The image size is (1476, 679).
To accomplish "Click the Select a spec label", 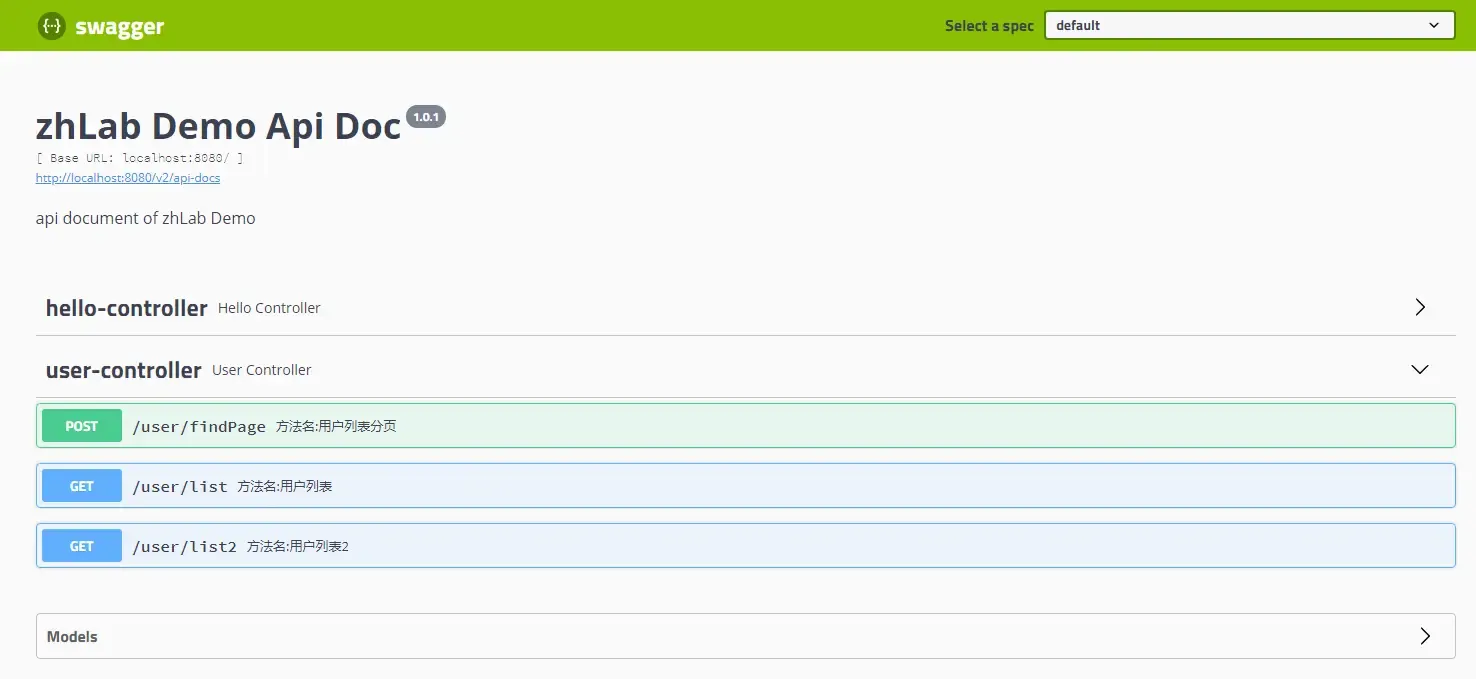I will click(989, 25).
